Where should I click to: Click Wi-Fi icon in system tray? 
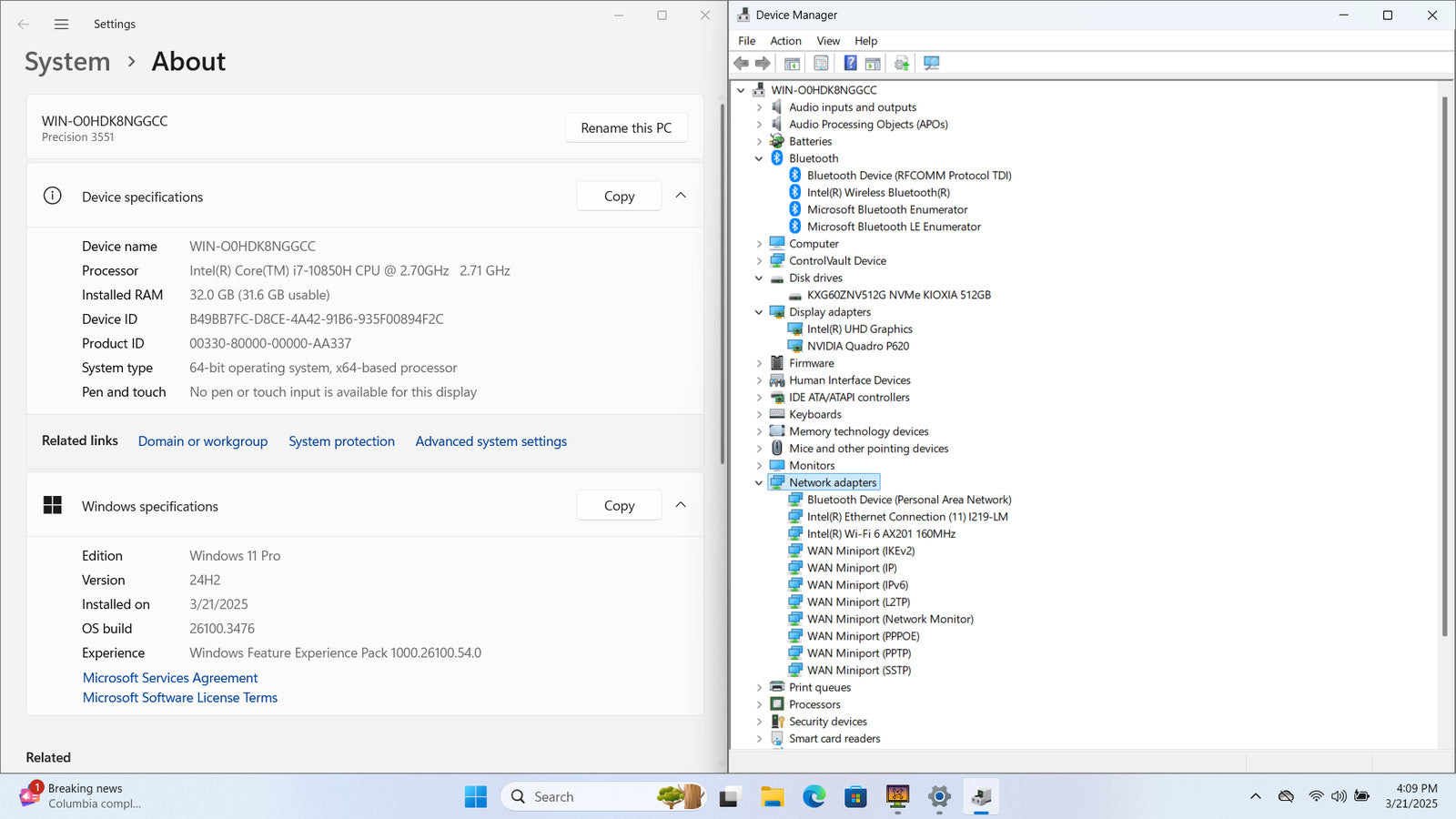(1316, 796)
